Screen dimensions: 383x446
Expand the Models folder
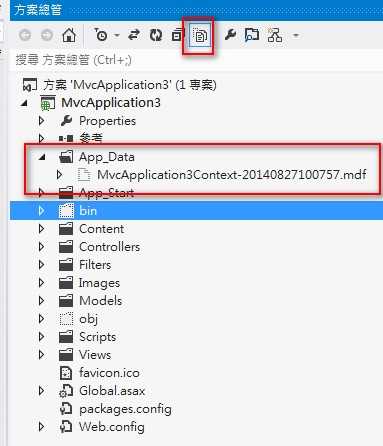click(x=41, y=301)
